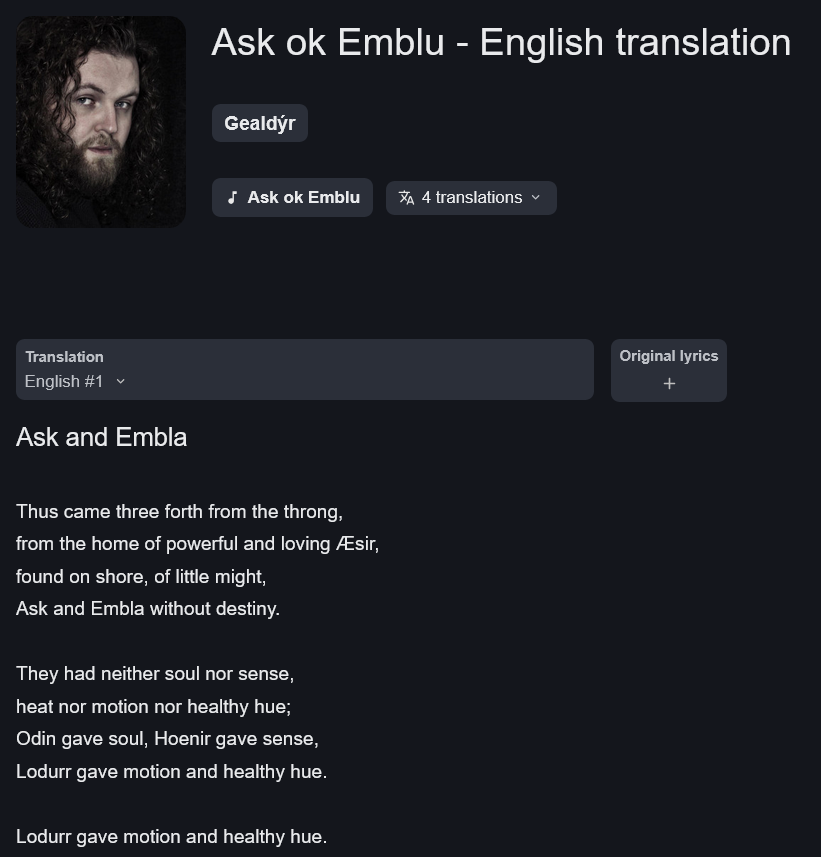
Task: Click the line Ask and Embla without destiny
Action: 148,608
